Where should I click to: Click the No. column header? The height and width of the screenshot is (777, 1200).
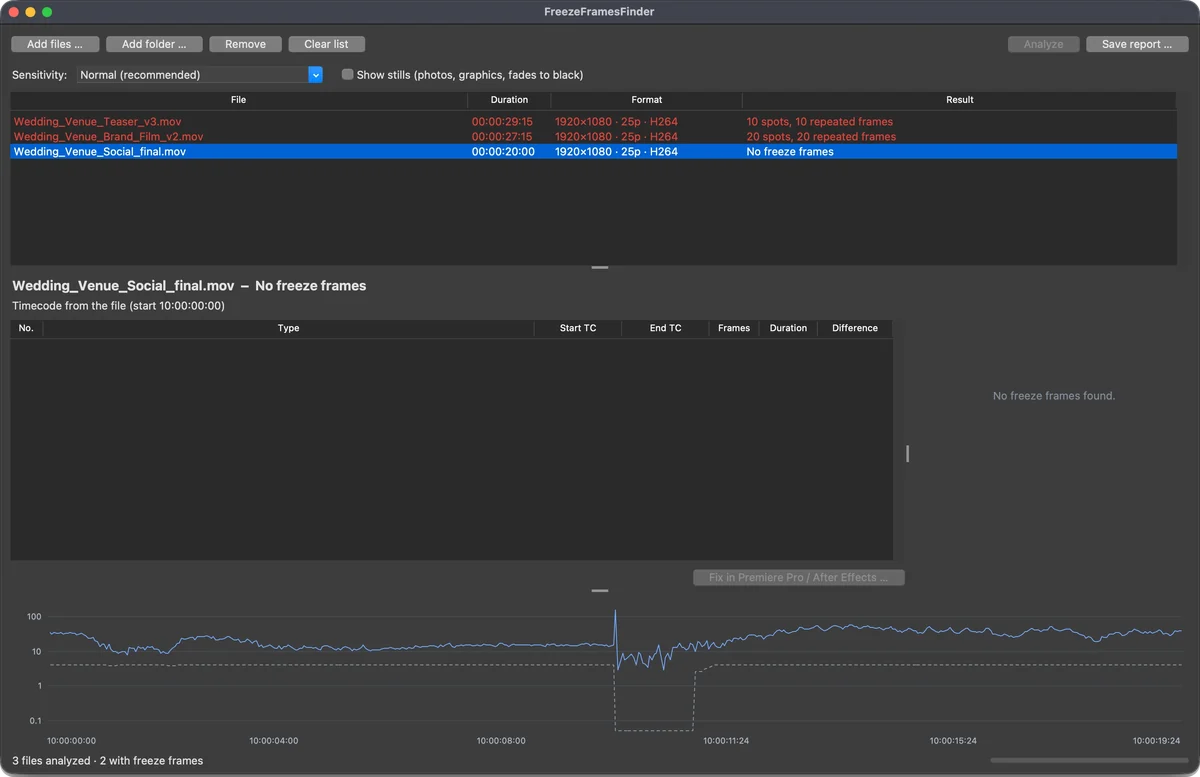click(x=26, y=328)
